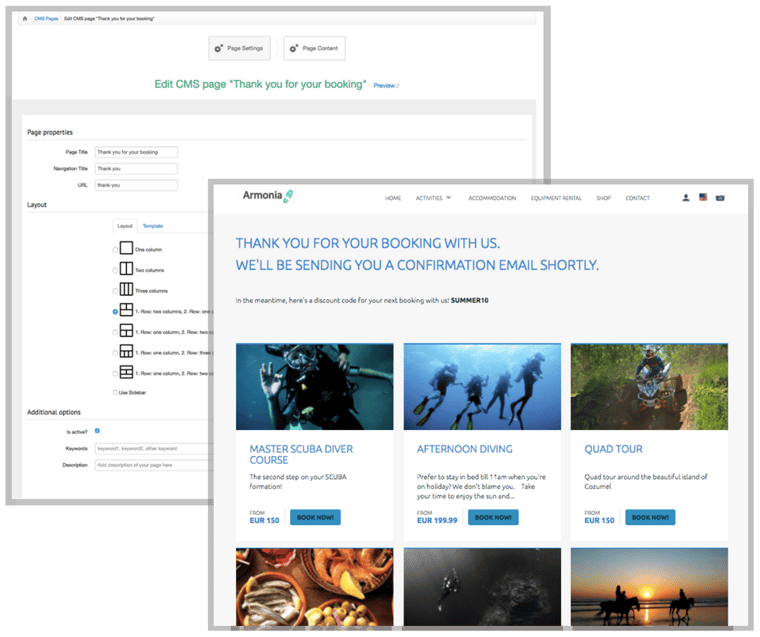The width and height of the screenshot is (760, 637).
Task: Open the Equipment Rental menu item
Action: pos(556,198)
